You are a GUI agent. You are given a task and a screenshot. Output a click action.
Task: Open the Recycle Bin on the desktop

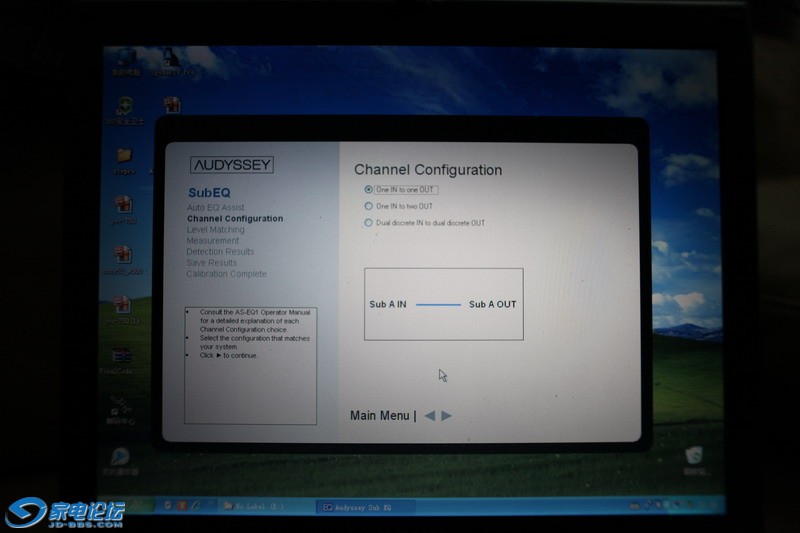point(694,461)
